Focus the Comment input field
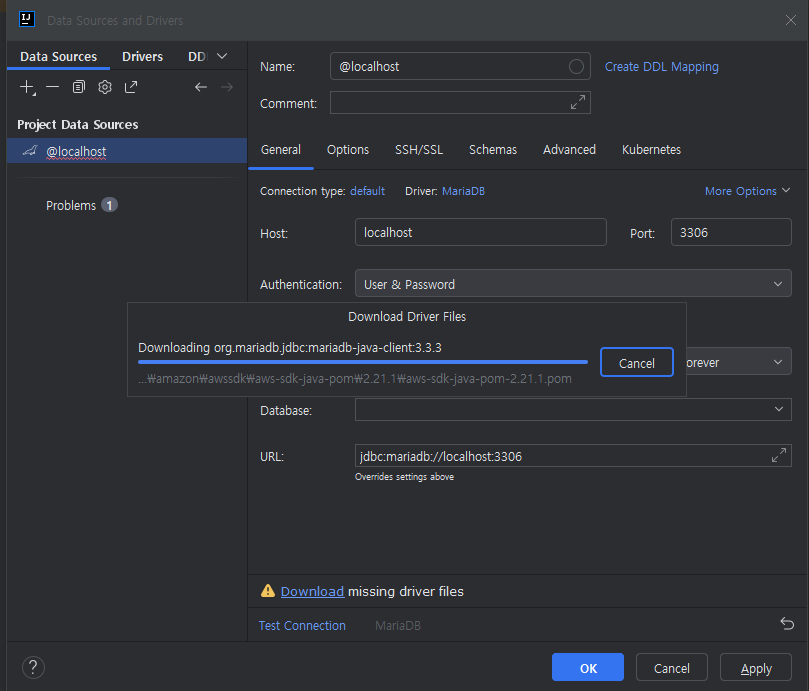 click(x=460, y=102)
